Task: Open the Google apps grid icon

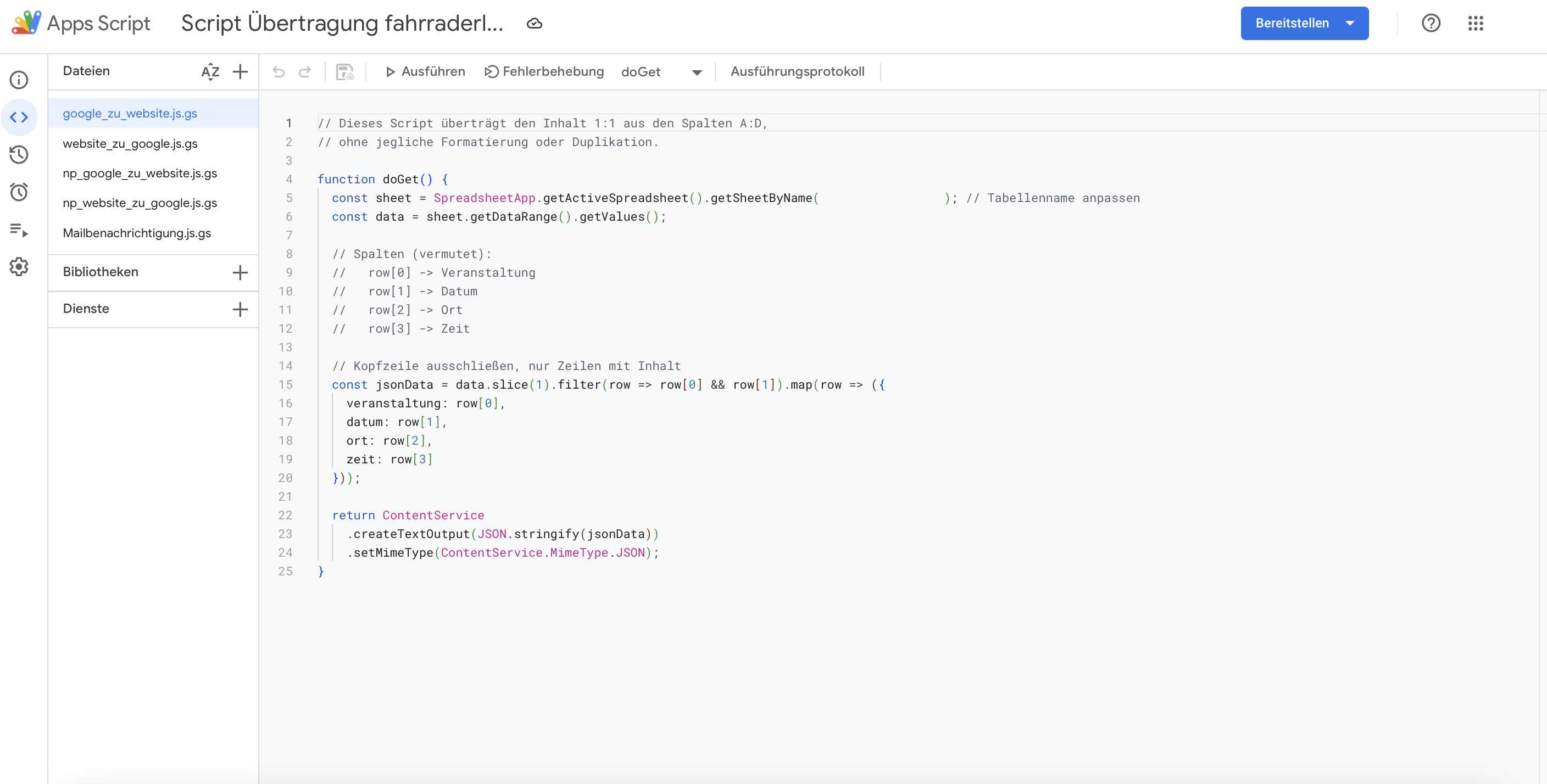Action: point(1476,24)
